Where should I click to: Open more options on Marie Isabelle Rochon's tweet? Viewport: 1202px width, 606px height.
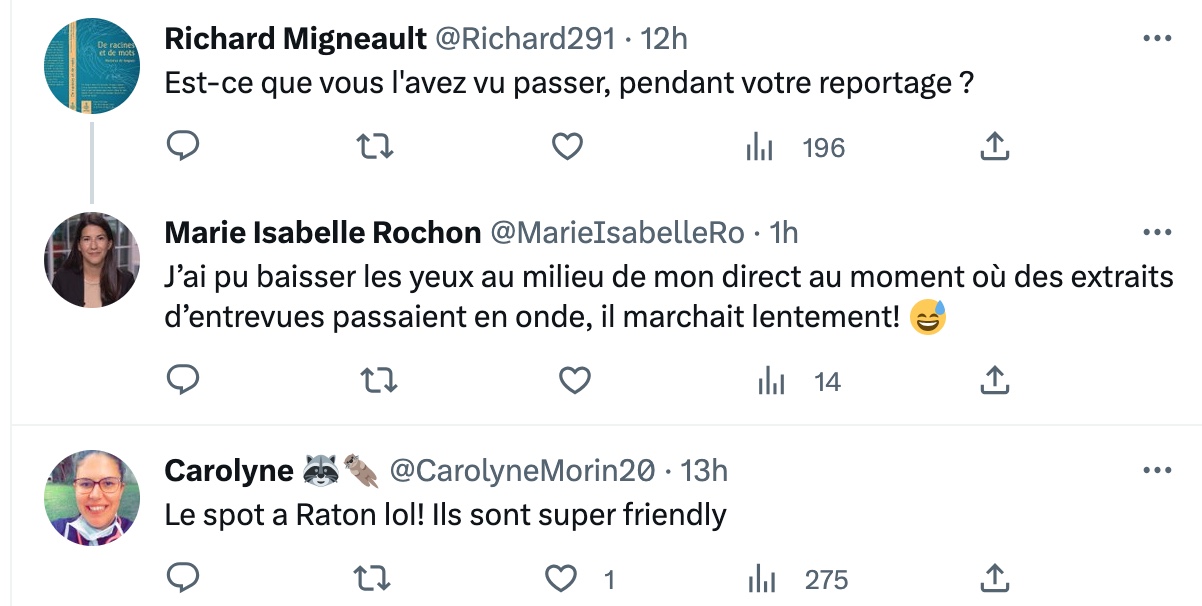(1156, 233)
